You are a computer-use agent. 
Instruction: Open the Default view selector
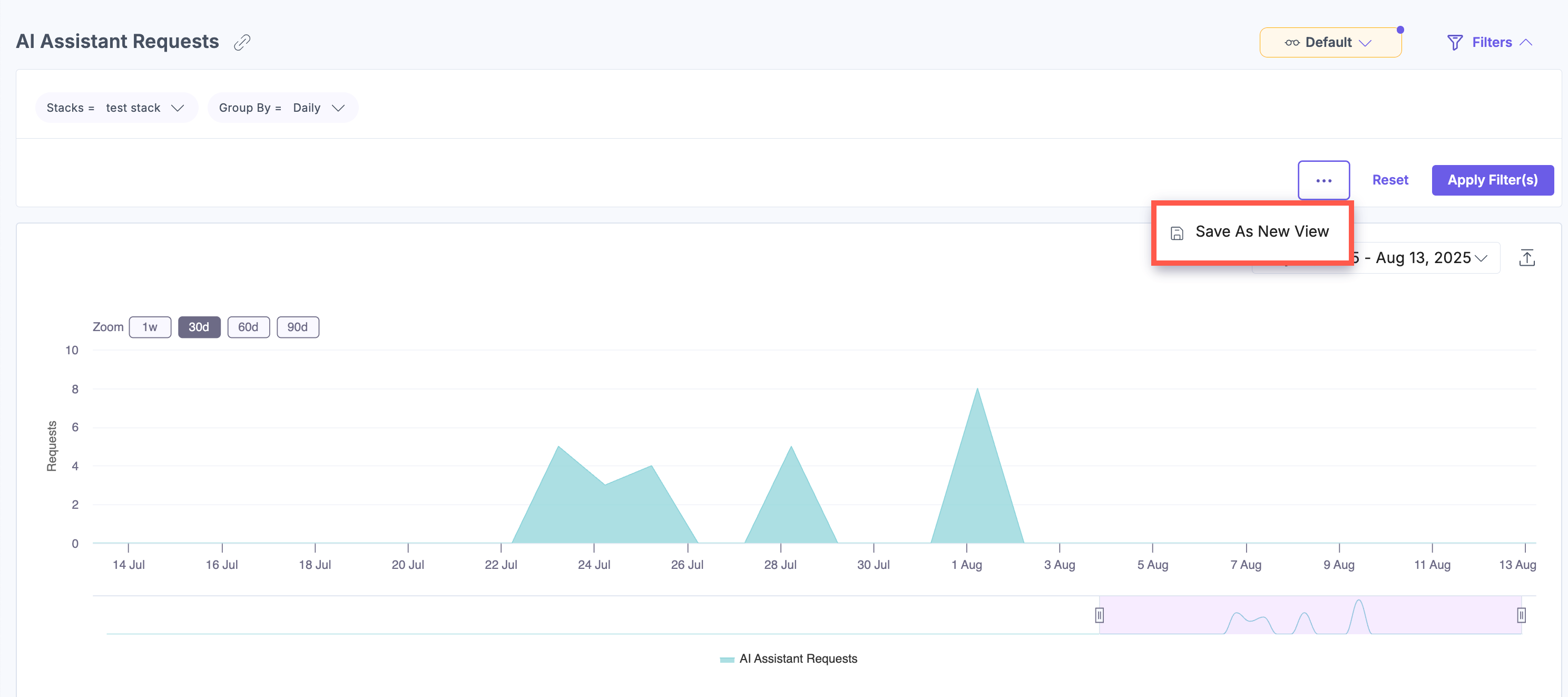1330,43
